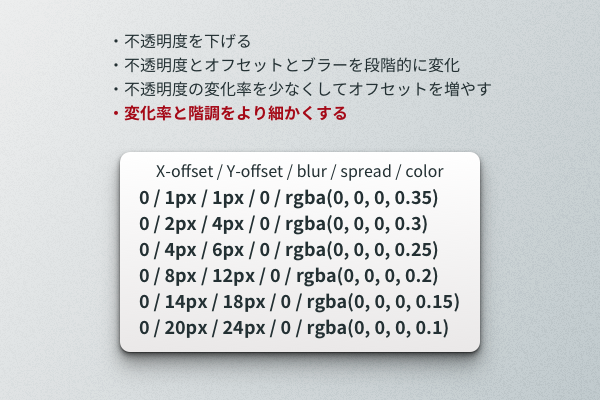Select shadow row with rgba(0, 0, 0, 0.3)
The image size is (600, 400).
click(x=283, y=224)
